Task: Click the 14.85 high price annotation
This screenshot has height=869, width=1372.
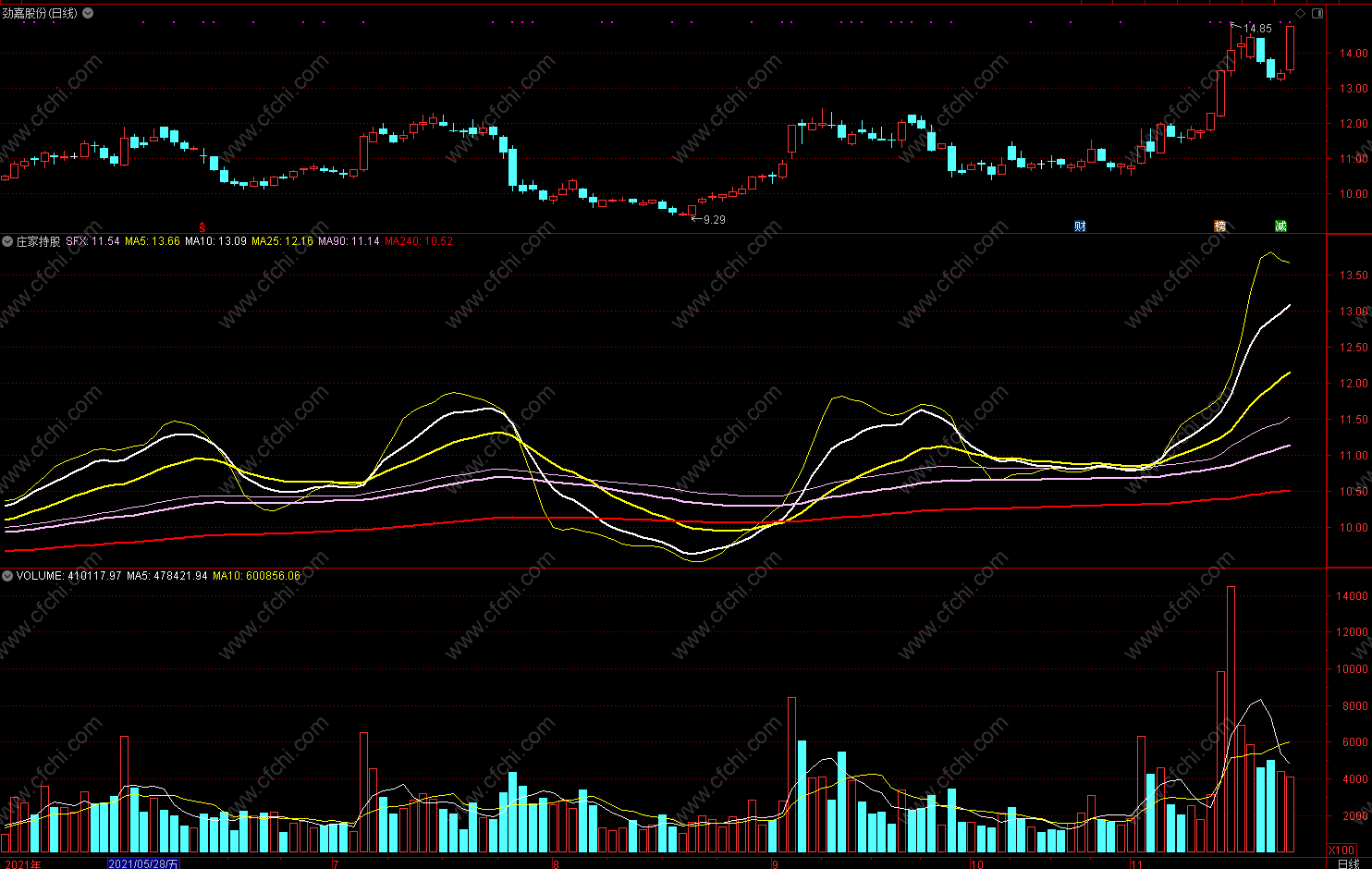Action: (1257, 29)
